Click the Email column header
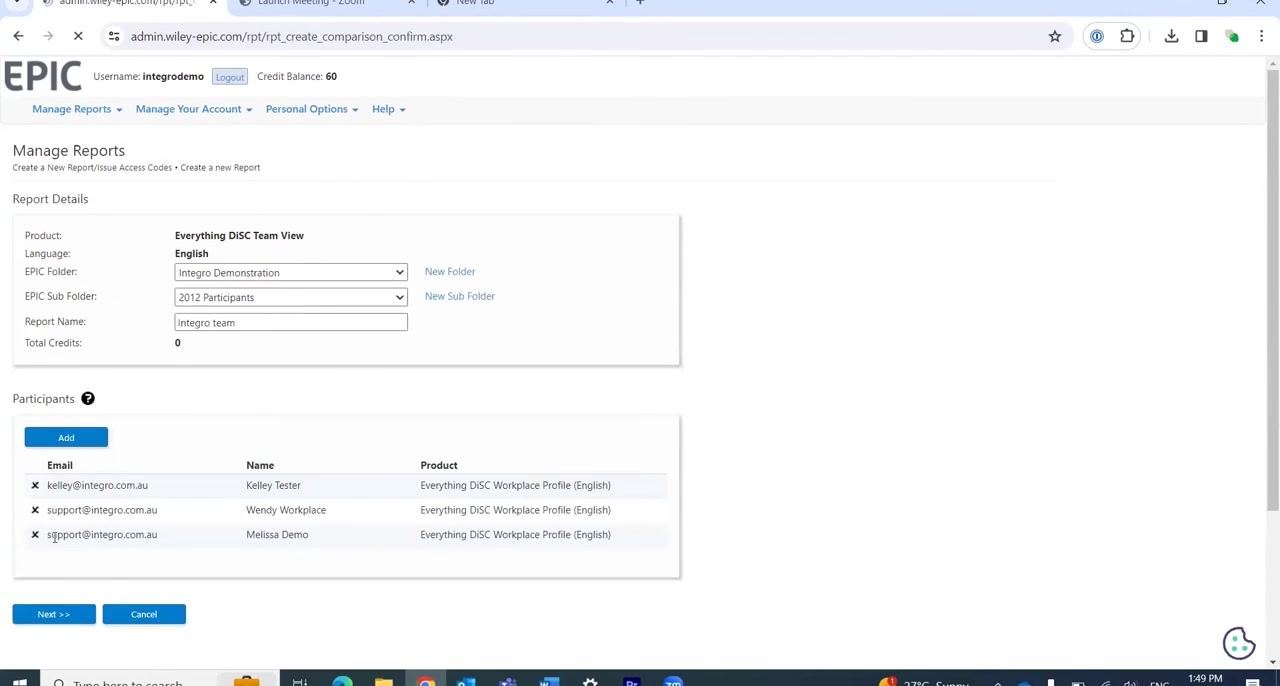The height and width of the screenshot is (686, 1280). [60, 465]
